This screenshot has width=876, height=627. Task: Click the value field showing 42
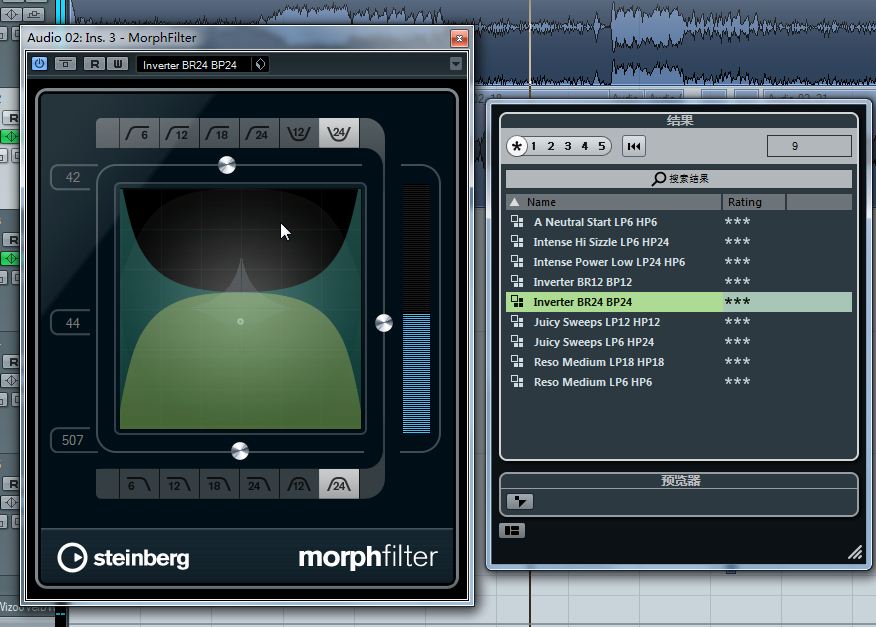click(x=73, y=178)
